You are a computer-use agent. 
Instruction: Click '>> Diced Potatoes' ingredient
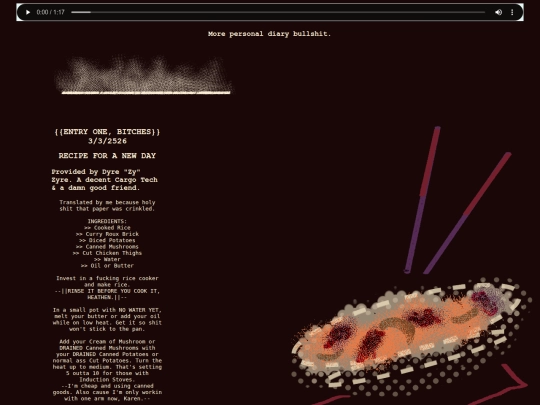pos(107,240)
